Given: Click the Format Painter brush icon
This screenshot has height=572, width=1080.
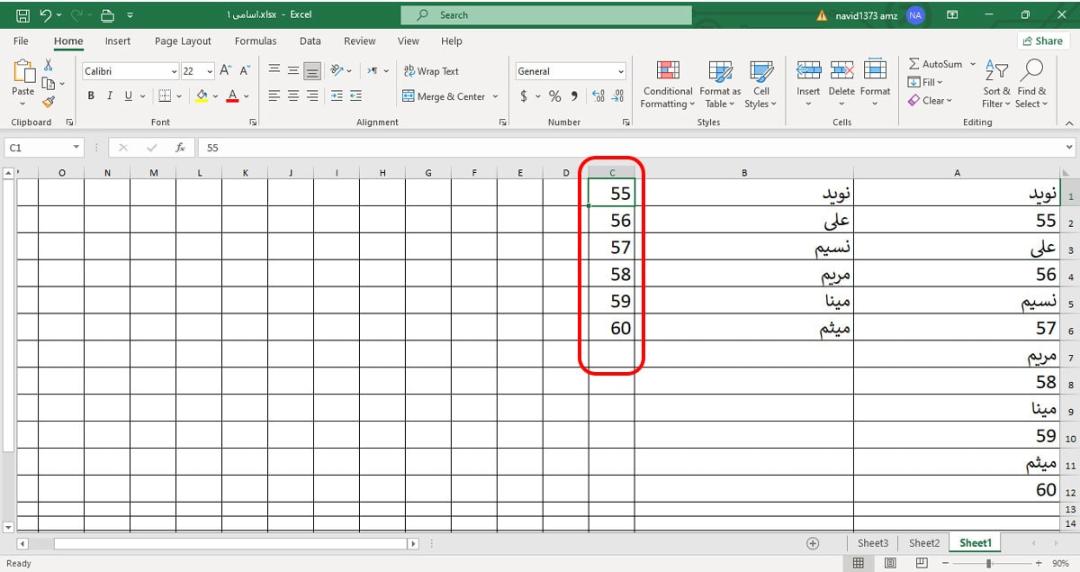Looking at the screenshot, I should tap(48, 102).
